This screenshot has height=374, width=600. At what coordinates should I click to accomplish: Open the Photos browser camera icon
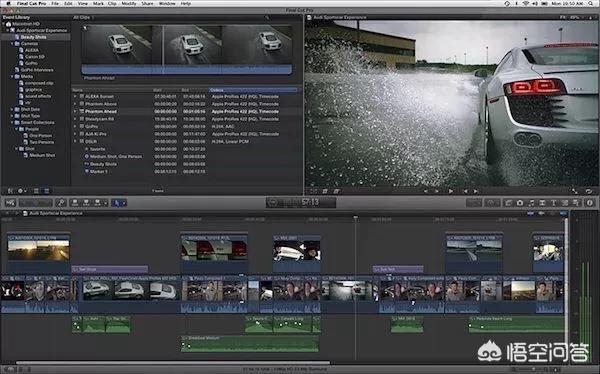click(x=519, y=203)
